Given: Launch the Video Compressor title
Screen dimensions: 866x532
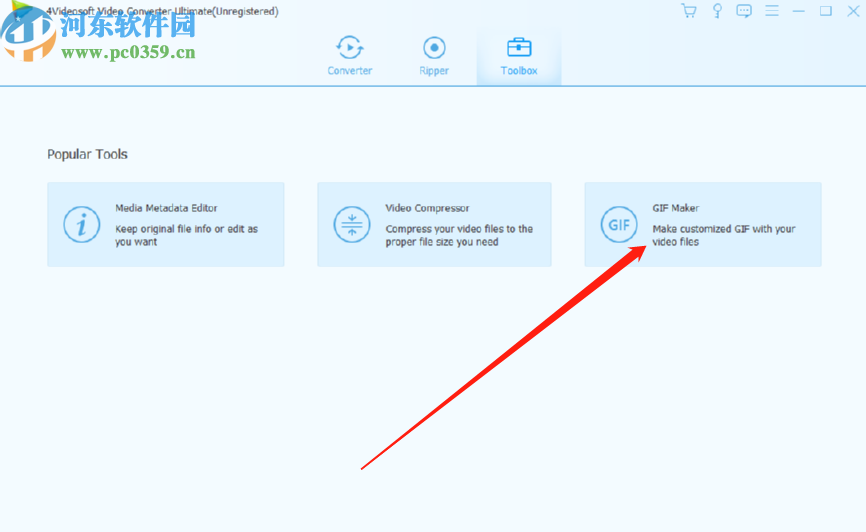Looking at the screenshot, I should pyautogui.click(x=427, y=208).
